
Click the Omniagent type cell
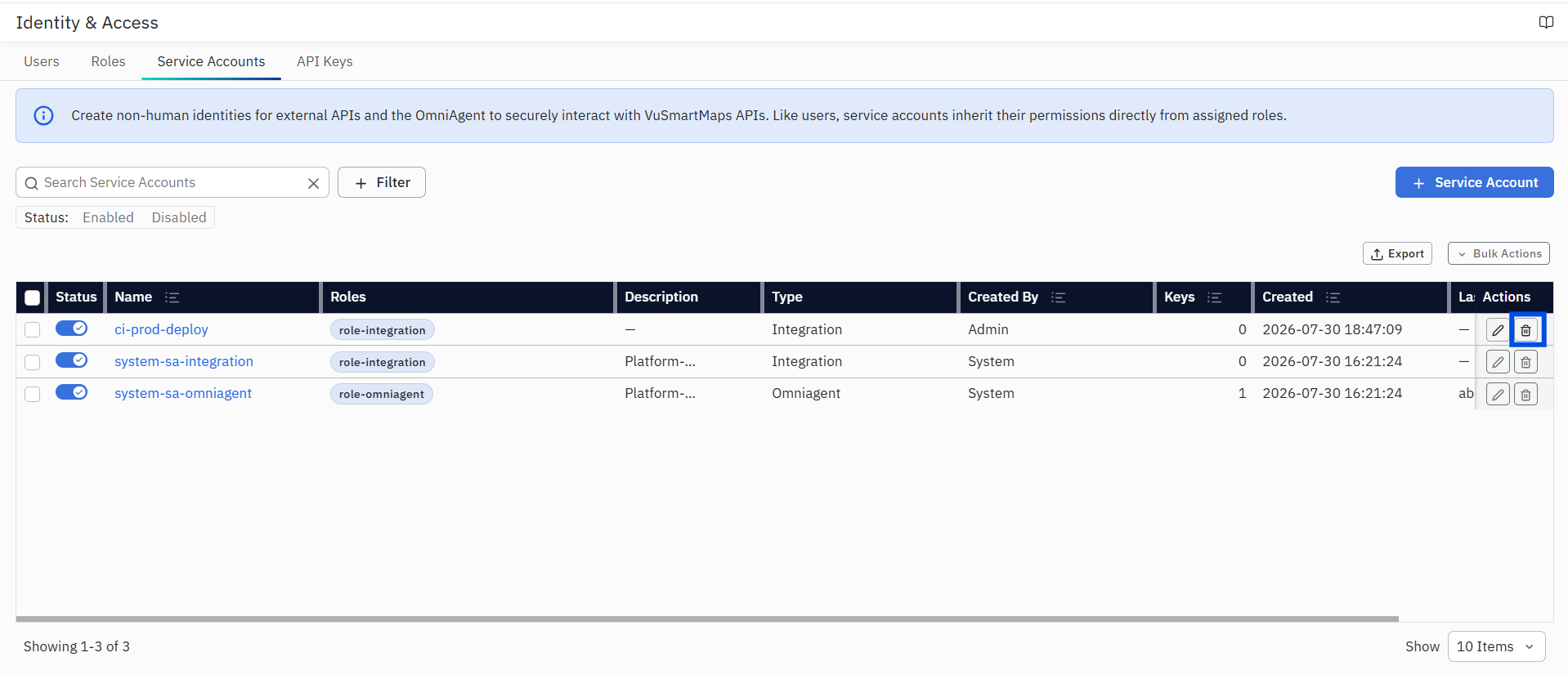pyautogui.click(x=806, y=393)
